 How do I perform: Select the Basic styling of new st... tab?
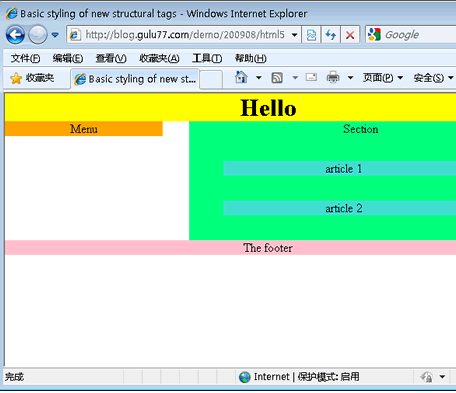[135, 79]
